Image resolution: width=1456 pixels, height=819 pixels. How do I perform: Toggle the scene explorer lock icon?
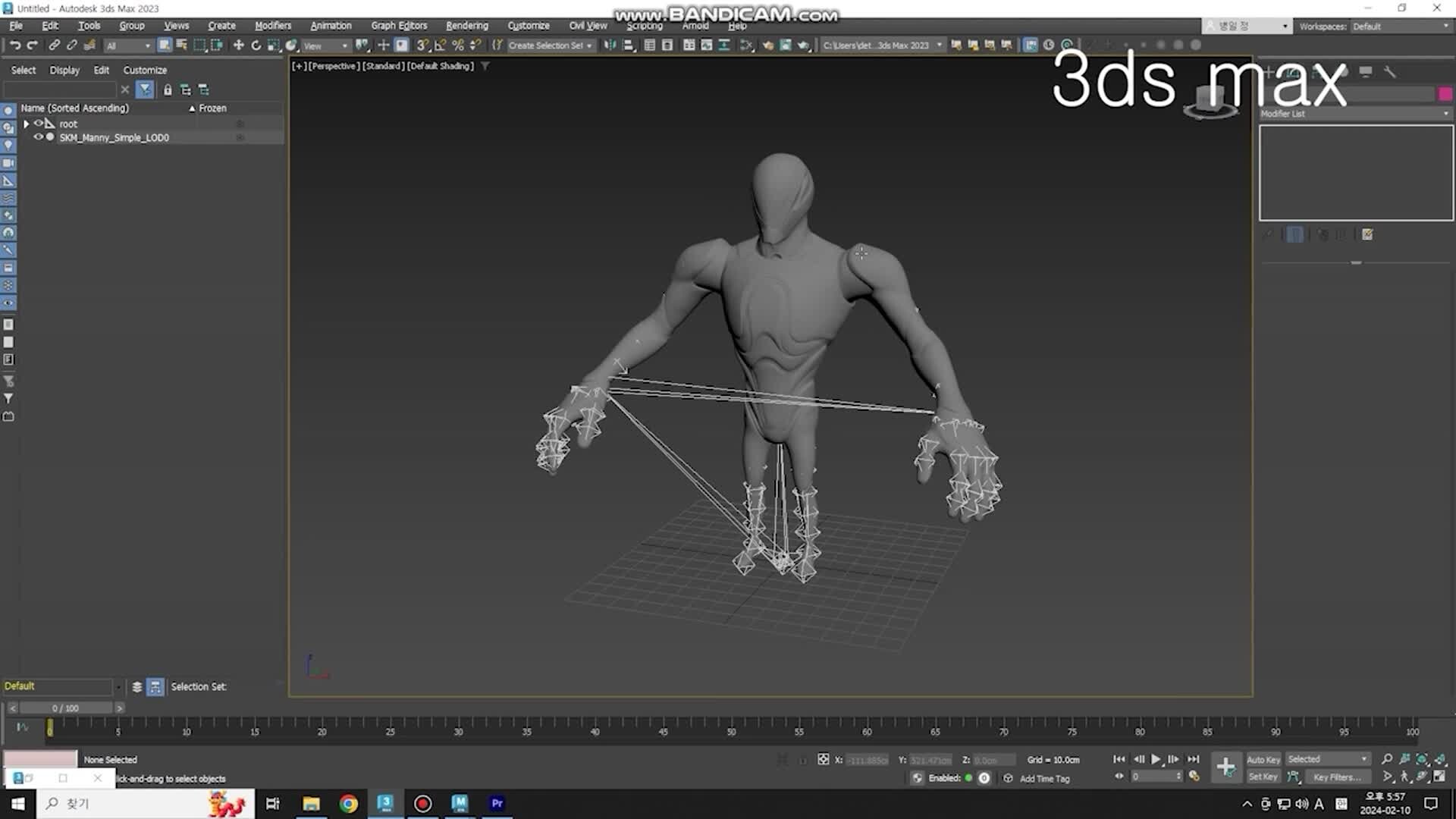(168, 89)
